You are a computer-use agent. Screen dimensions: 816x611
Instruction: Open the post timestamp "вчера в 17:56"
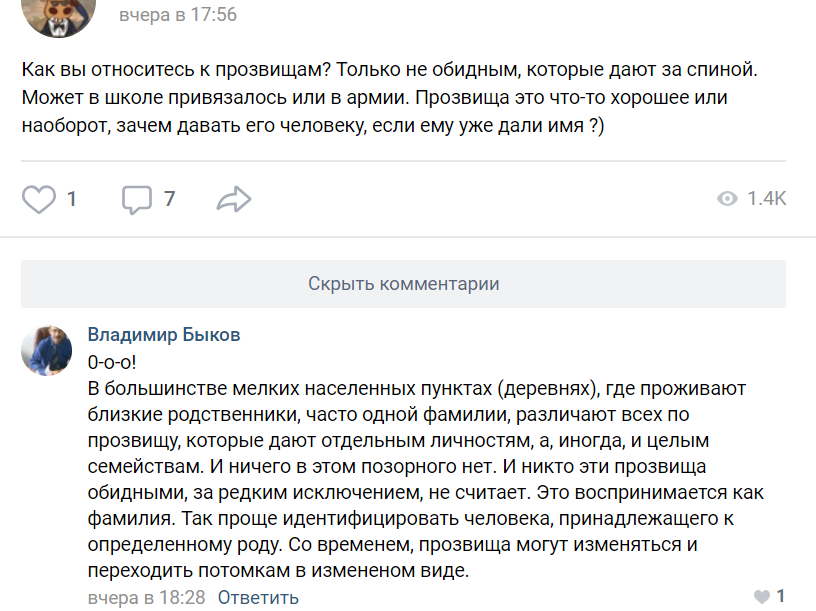click(178, 15)
